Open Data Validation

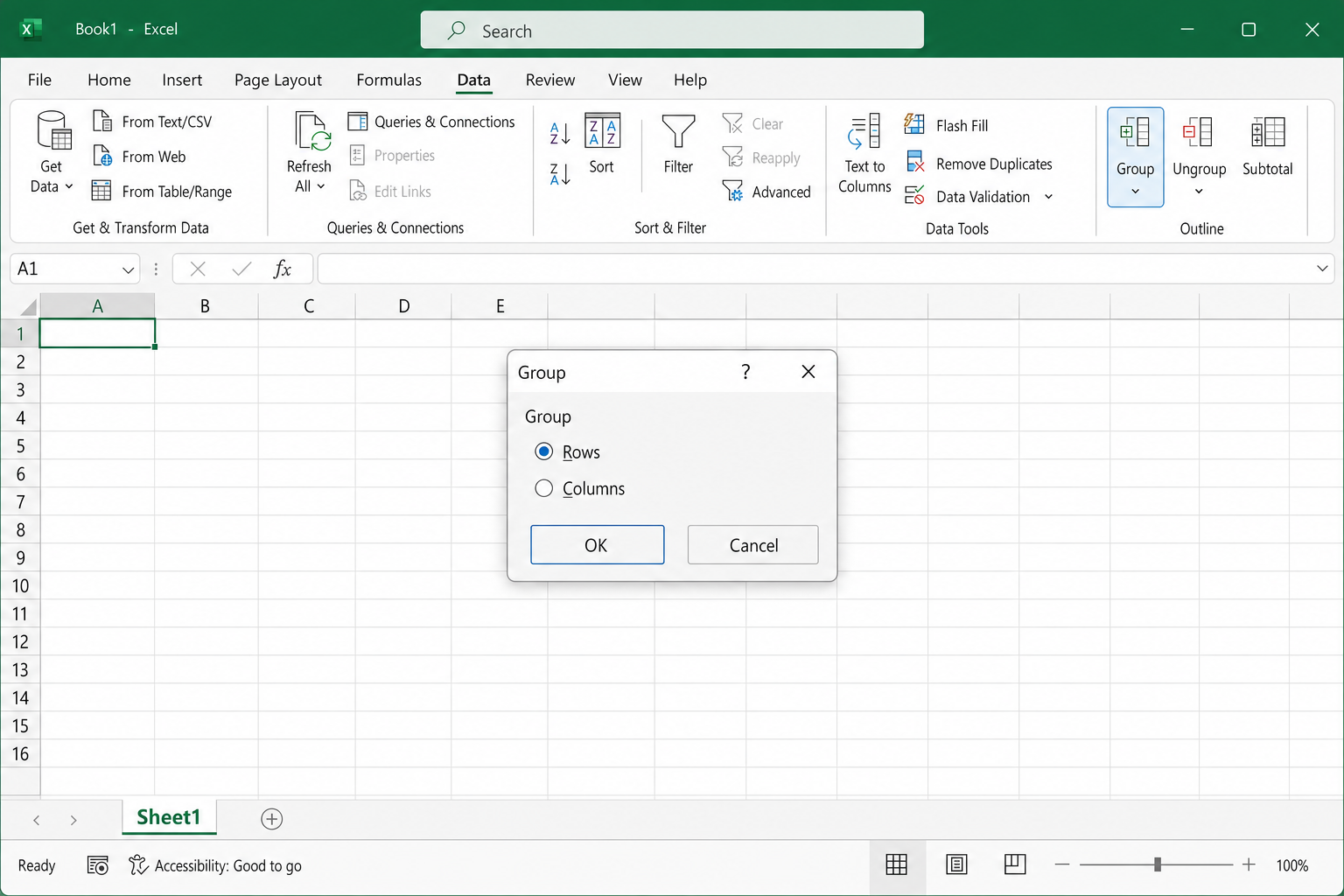tap(968, 197)
